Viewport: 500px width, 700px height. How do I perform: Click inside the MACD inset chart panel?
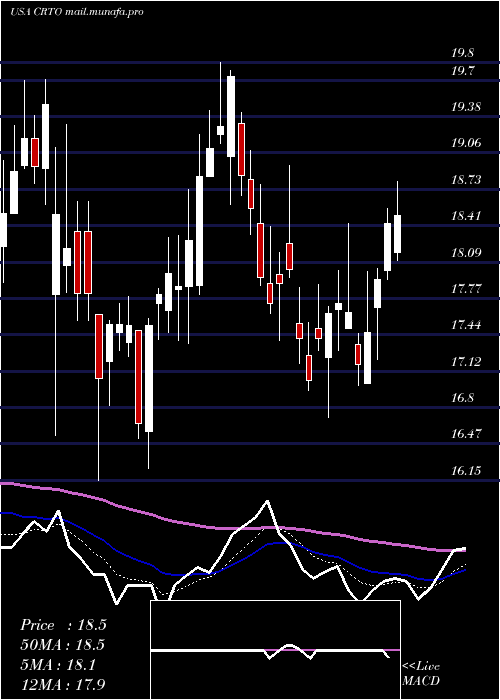tap(275, 650)
